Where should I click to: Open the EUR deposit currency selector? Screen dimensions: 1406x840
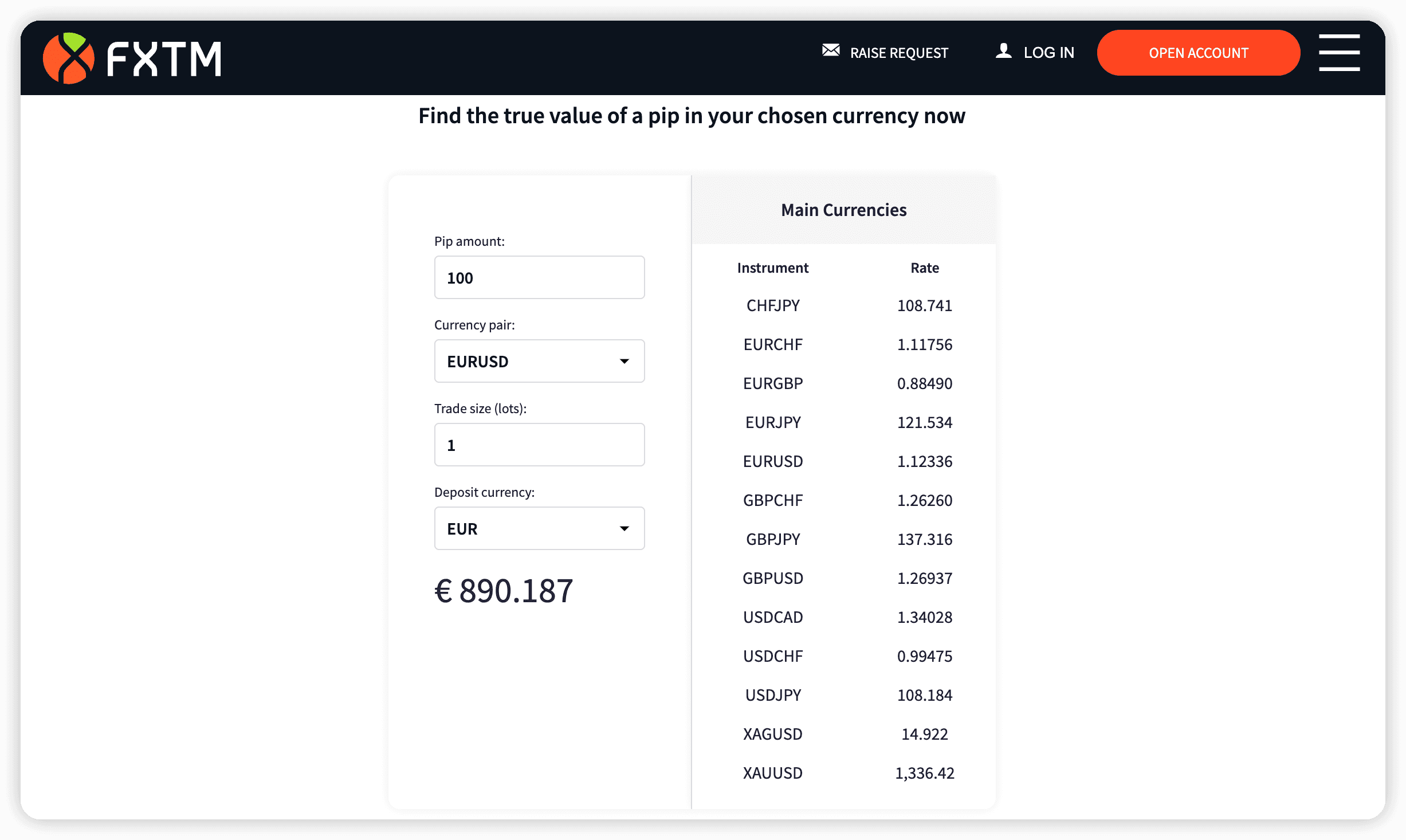(539, 528)
